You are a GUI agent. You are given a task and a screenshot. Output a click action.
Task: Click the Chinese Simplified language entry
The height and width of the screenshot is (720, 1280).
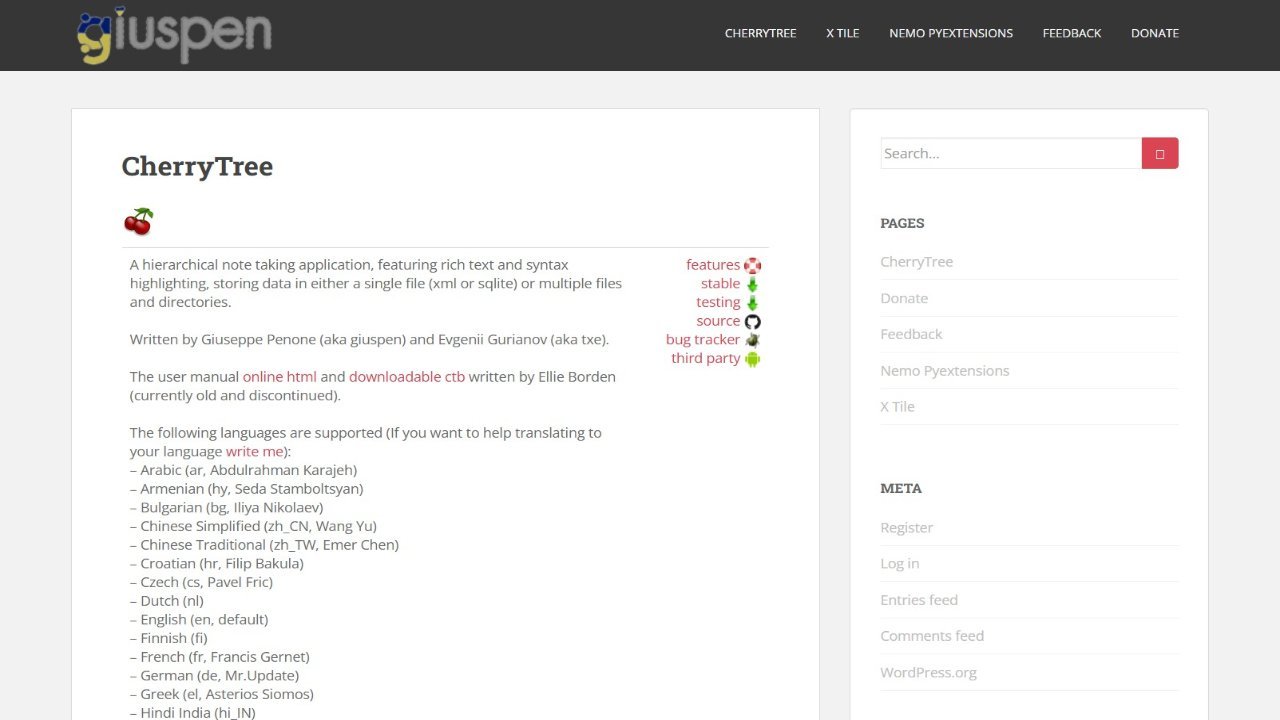(x=253, y=526)
